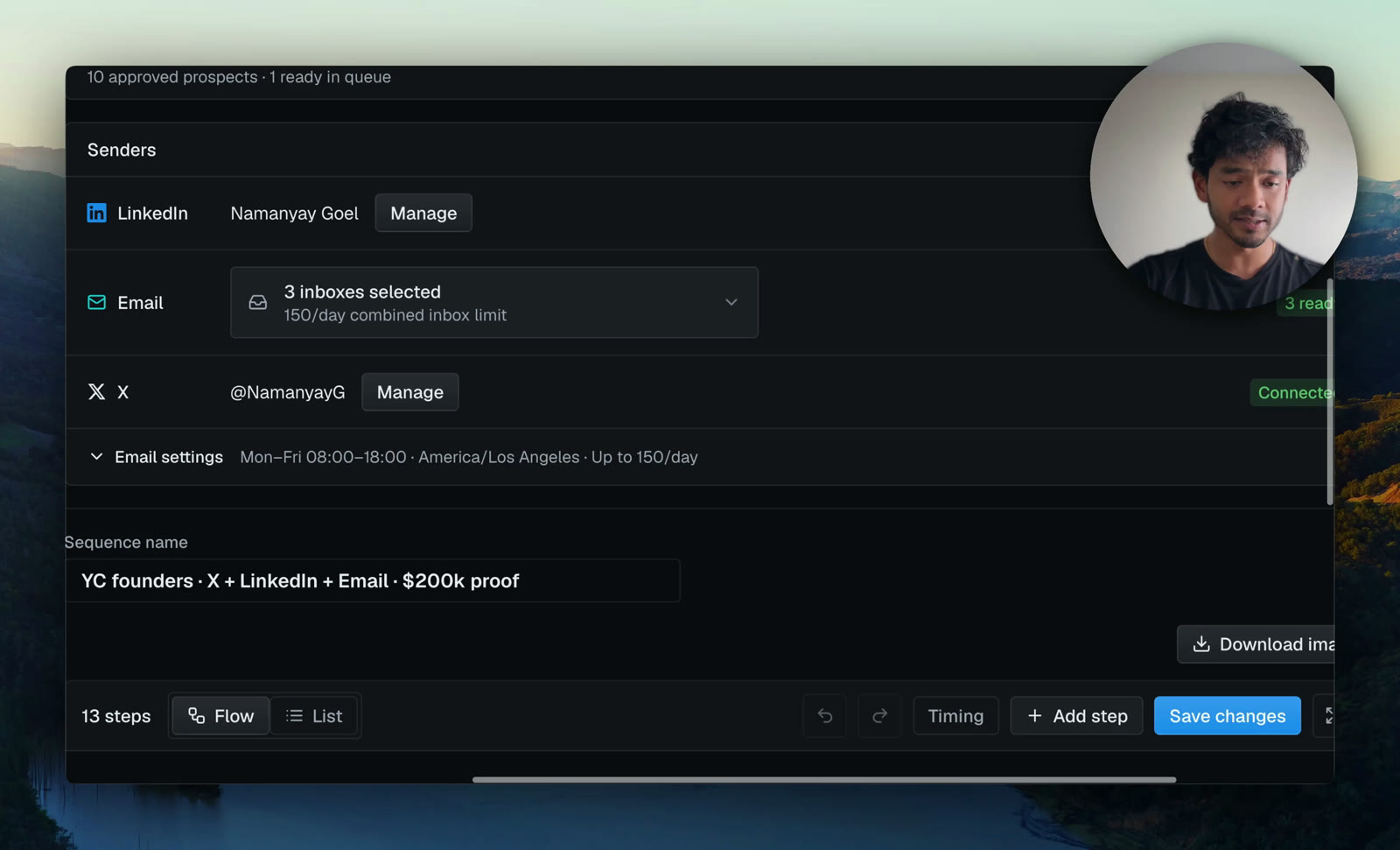
Task: Click the Connected status badge for X
Action: tap(1292, 392)
